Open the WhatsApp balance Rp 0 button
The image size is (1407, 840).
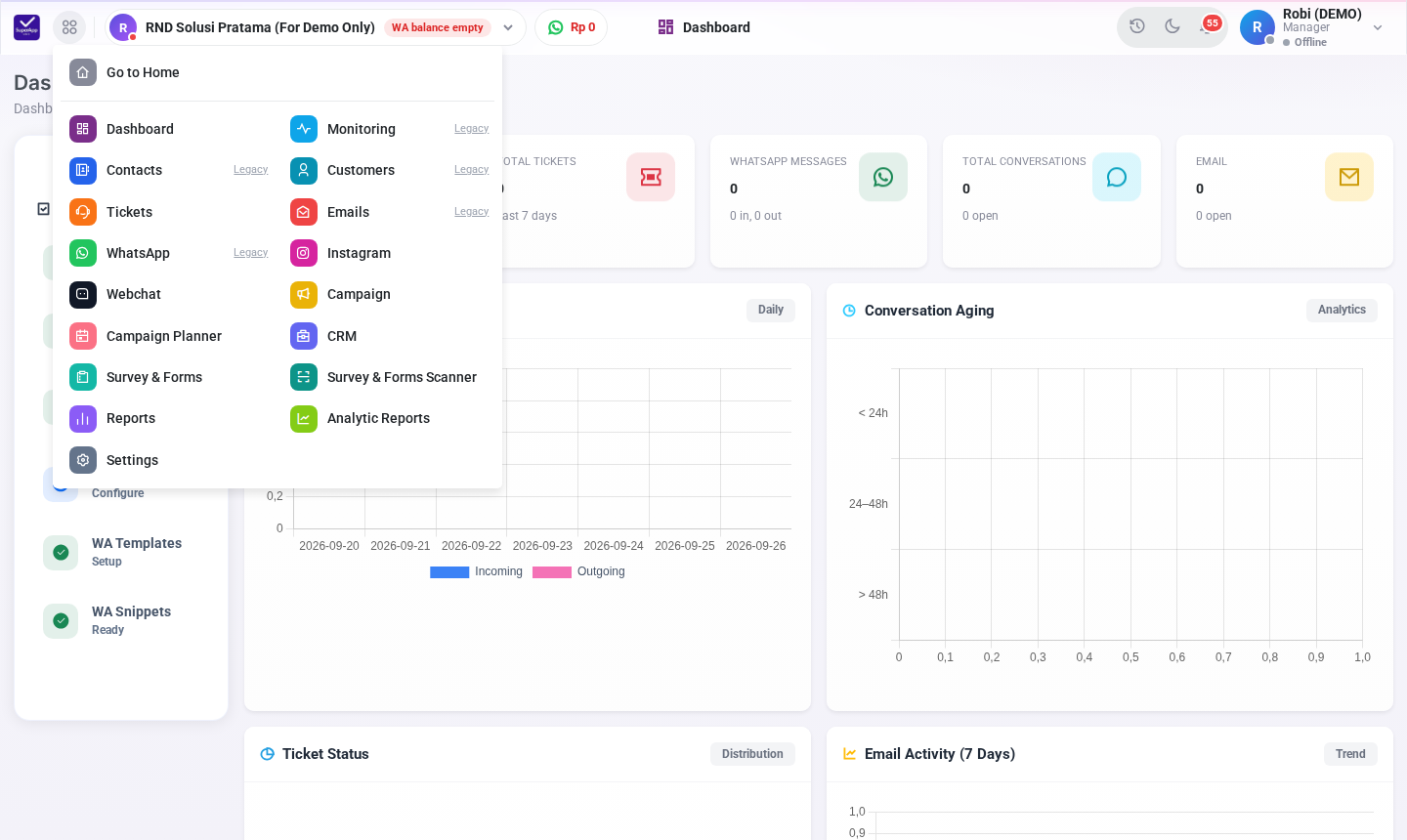pyautogui.click(x=572, y=27)
